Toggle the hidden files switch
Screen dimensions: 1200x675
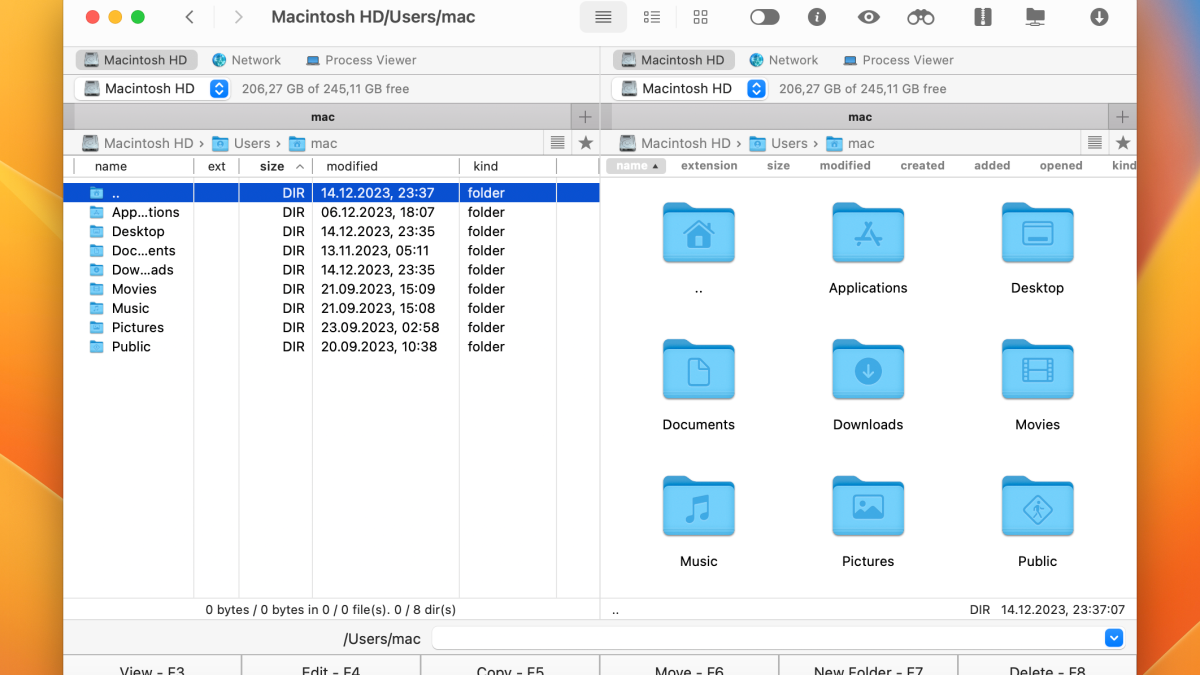coord(764,17)
